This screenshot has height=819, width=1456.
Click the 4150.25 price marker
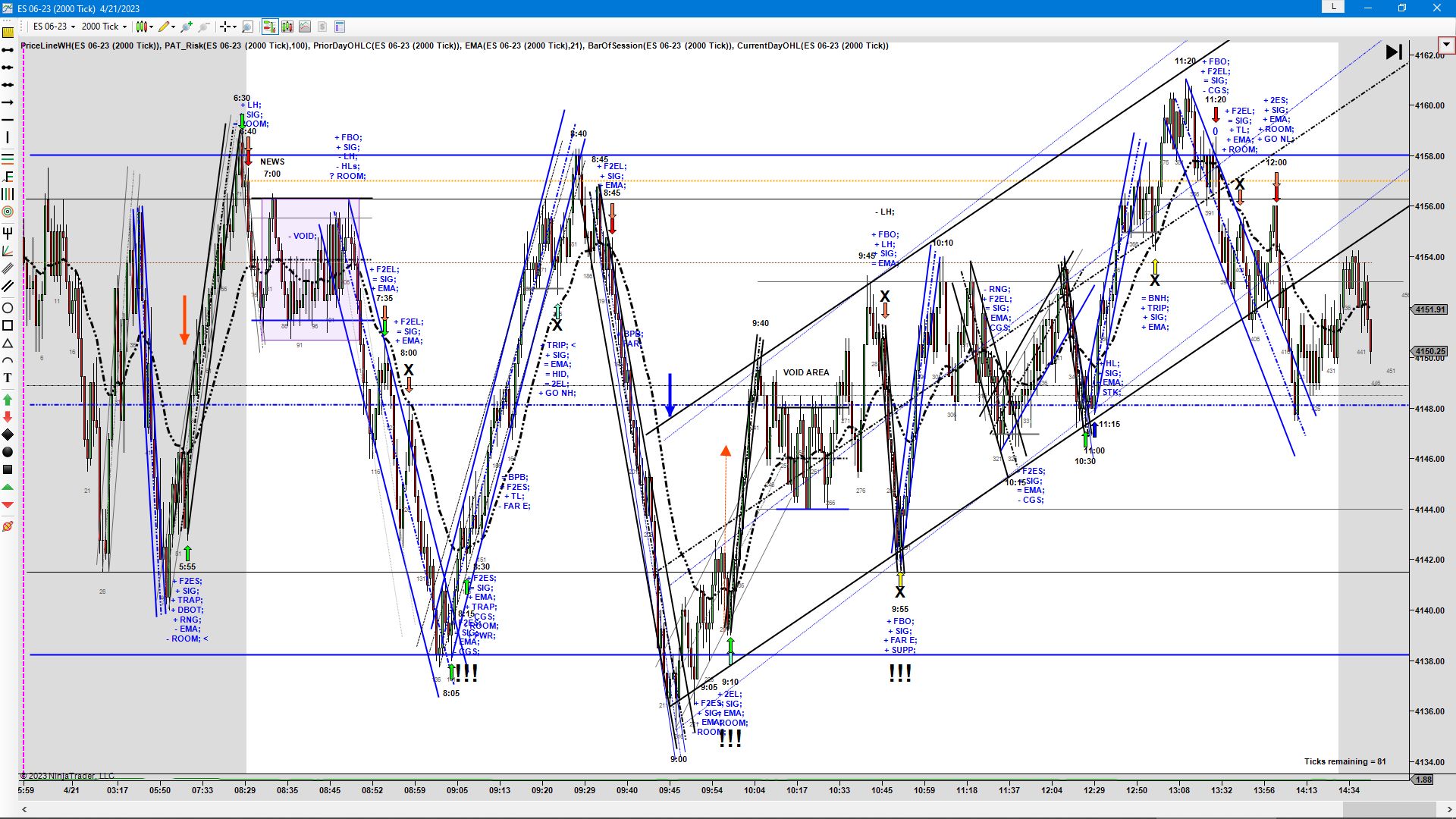click(x=1429, y=351)
